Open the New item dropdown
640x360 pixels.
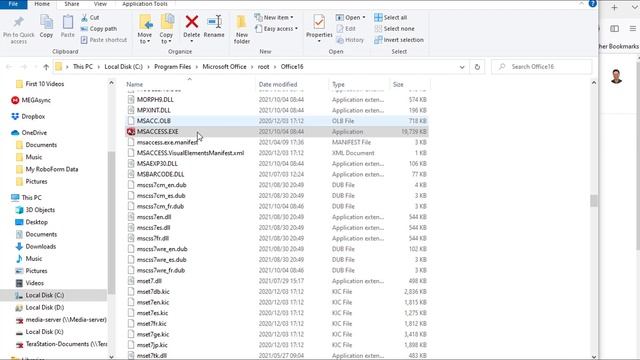[x=274, y=18]
